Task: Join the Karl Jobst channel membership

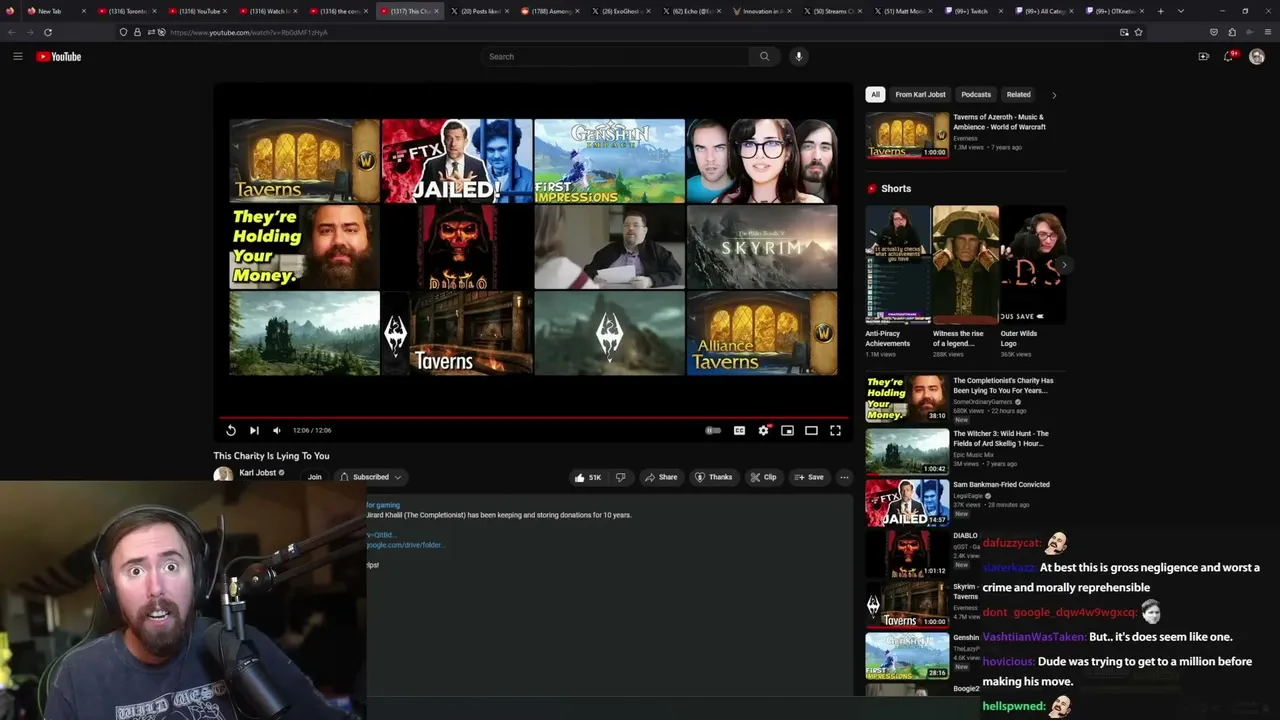Action: (315, 477)
